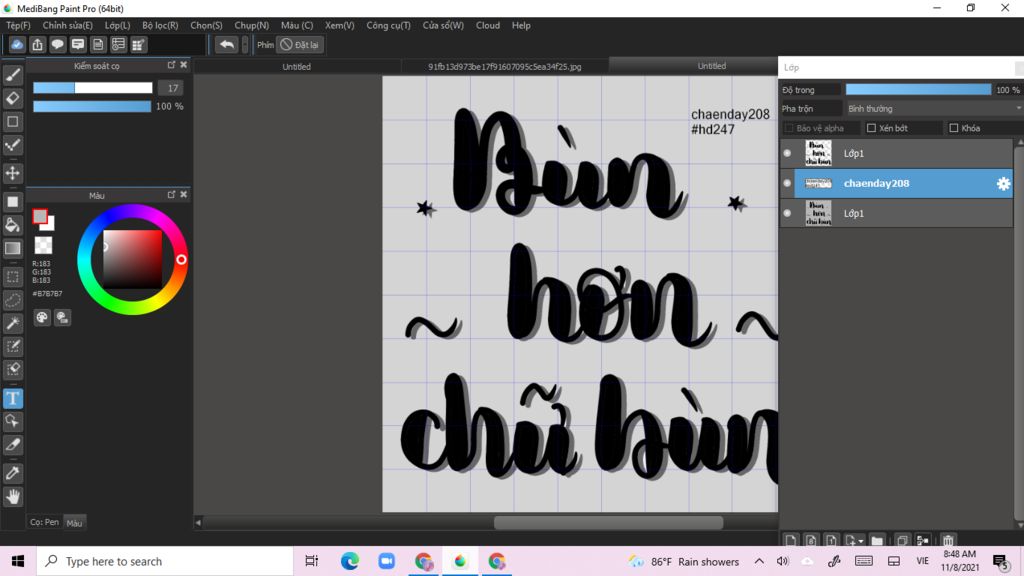Toggle Bảo vệ alpha checkbox

pyautogui.click(x=788, y=128)
